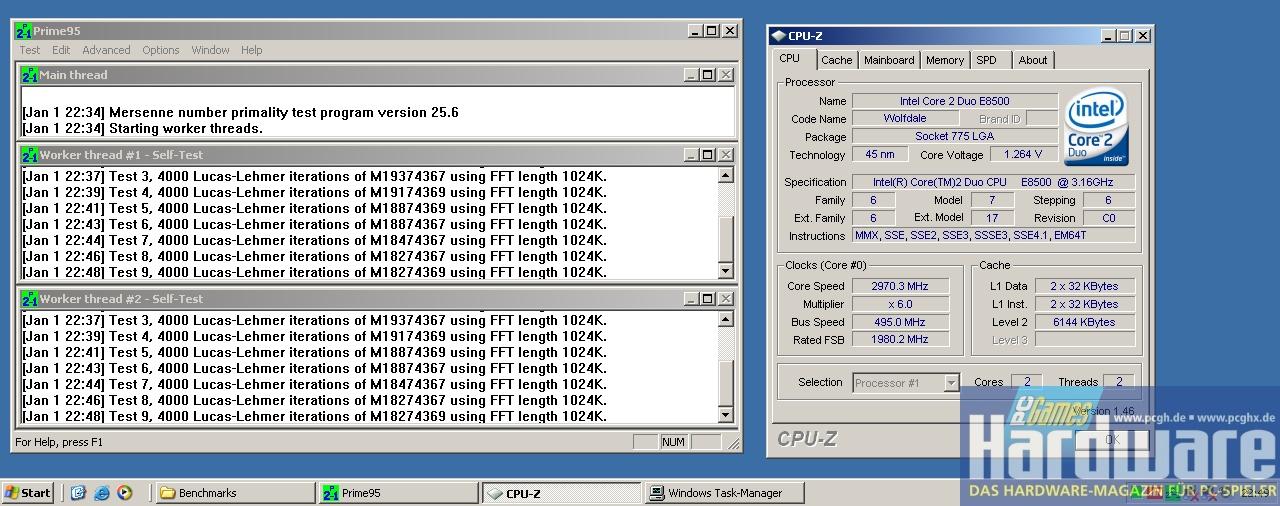Screen dimensions: 1280x506
Task: Maximize the Worker thread #1 window
Action: [707, 155]
